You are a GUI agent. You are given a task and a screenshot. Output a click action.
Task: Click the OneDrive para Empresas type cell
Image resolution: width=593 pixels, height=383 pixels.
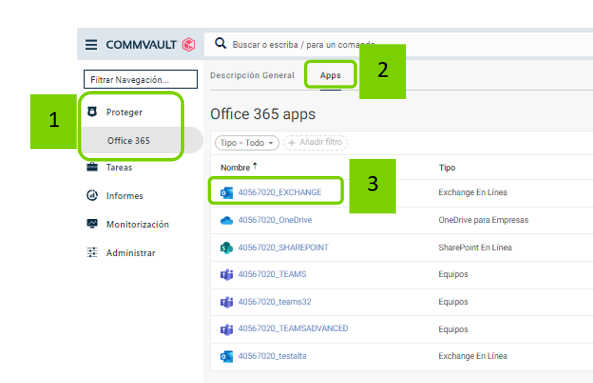tap(483, 220)
